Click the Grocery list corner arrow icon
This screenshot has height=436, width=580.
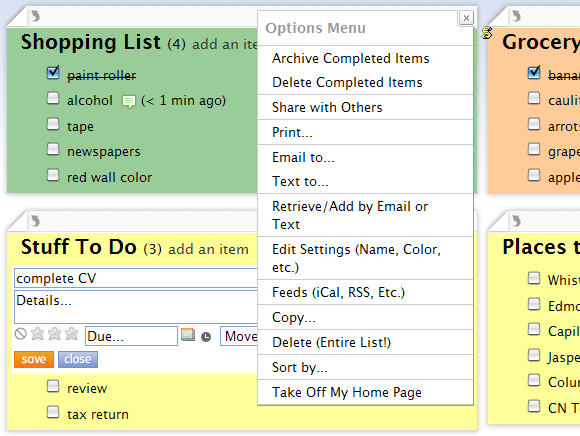516,16
